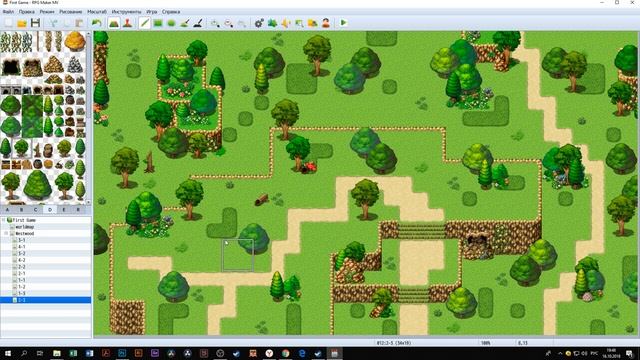
Task: Switch to tileset tab C
Action: 36,209
